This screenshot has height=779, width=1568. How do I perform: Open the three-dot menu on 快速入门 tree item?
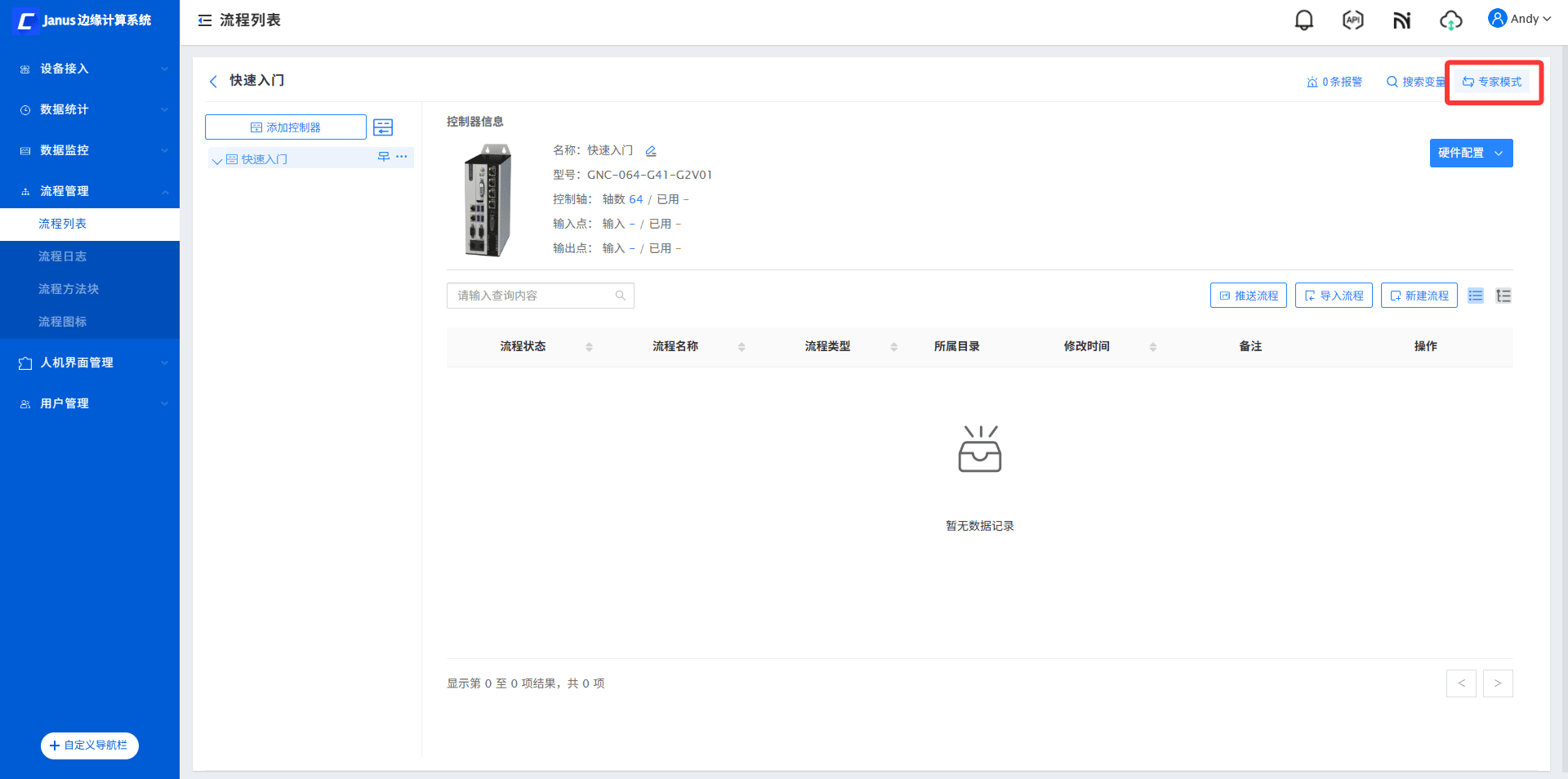coord(402,157)
